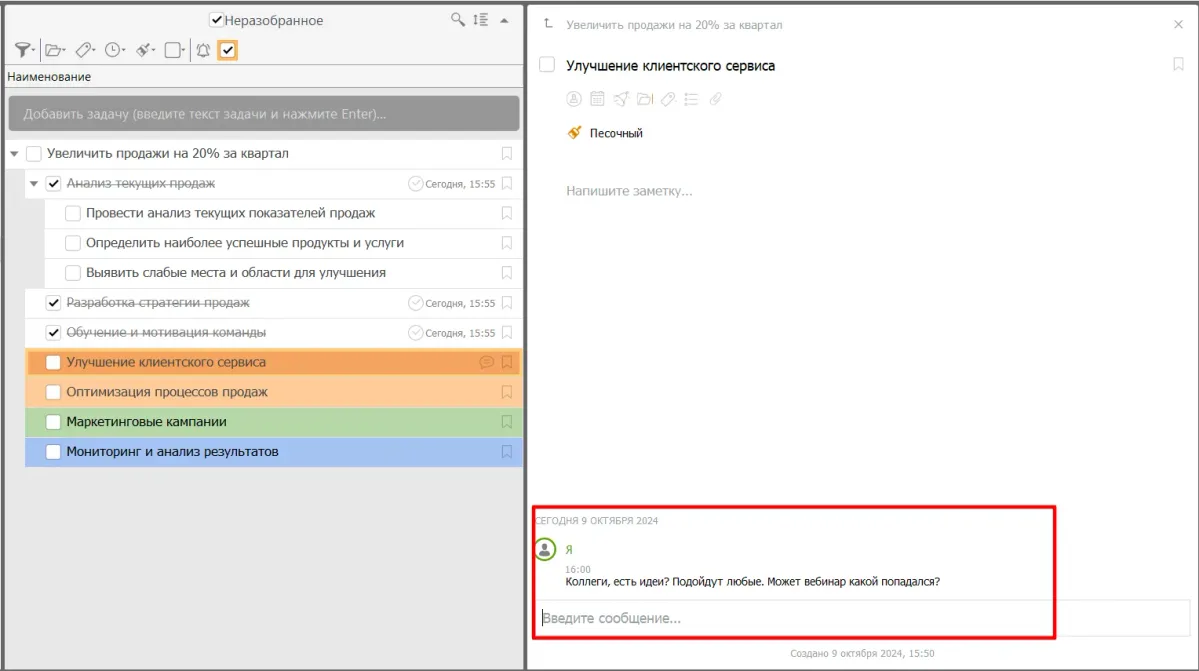Click the bell reminders icon in toolbar

pos(203,50)
